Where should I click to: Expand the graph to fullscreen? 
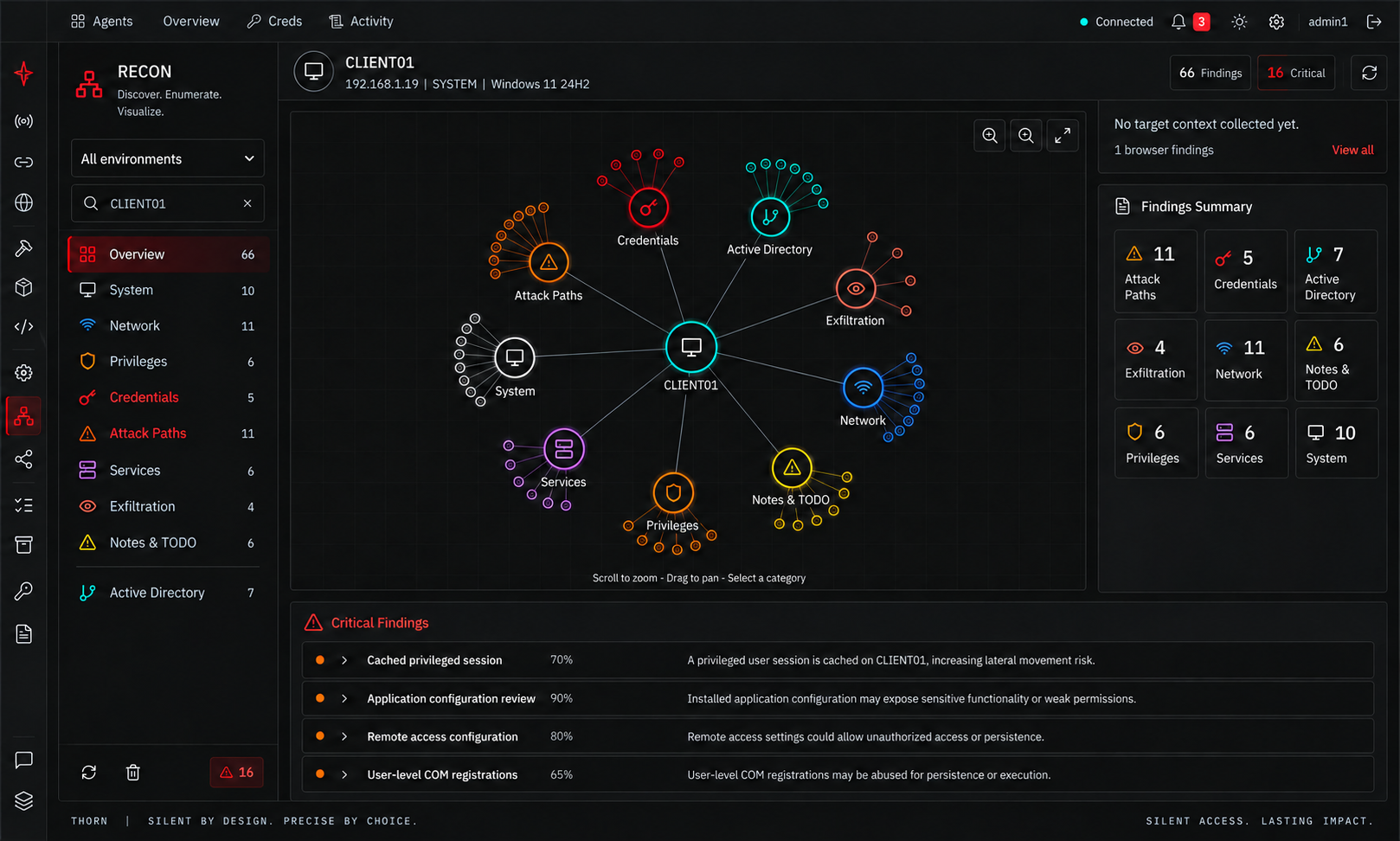pyautogui.click(x=1063, y=135)
